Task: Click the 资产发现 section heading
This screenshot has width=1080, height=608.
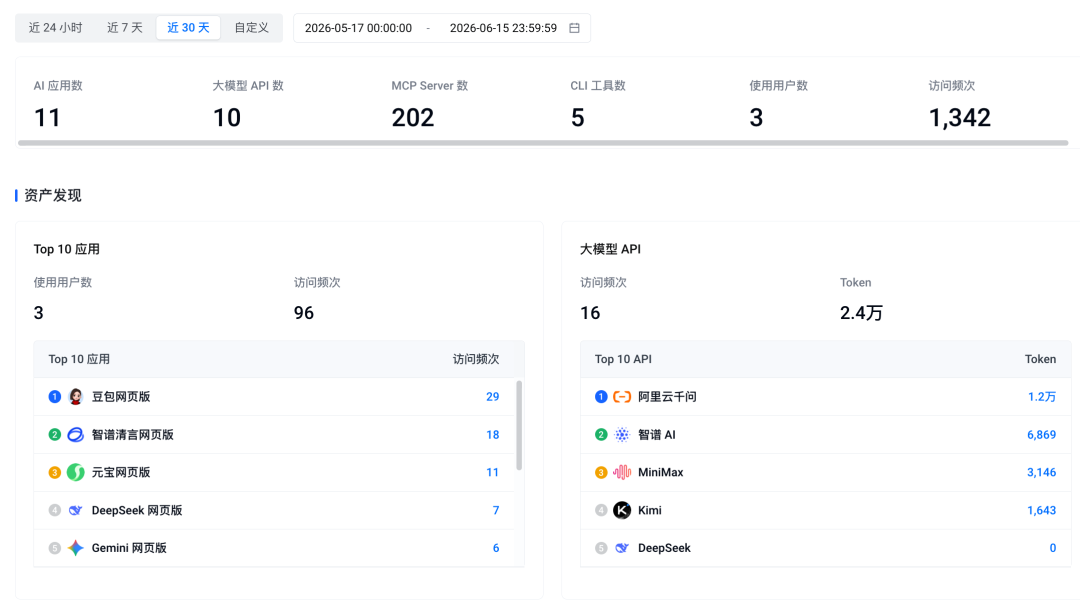Action: [x=53, y=196]
